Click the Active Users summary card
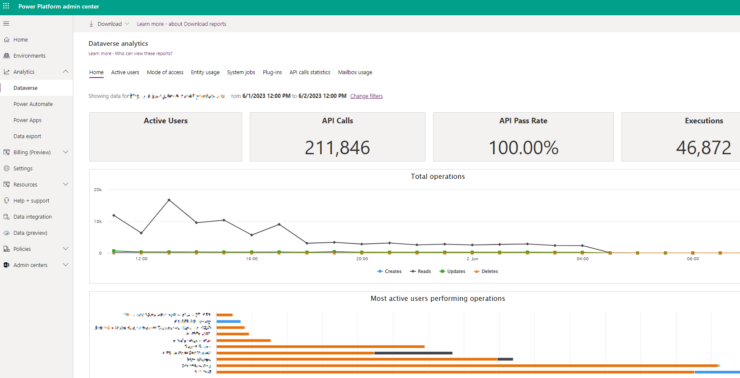Screen dimensions: 740x378 coord(166,137)
